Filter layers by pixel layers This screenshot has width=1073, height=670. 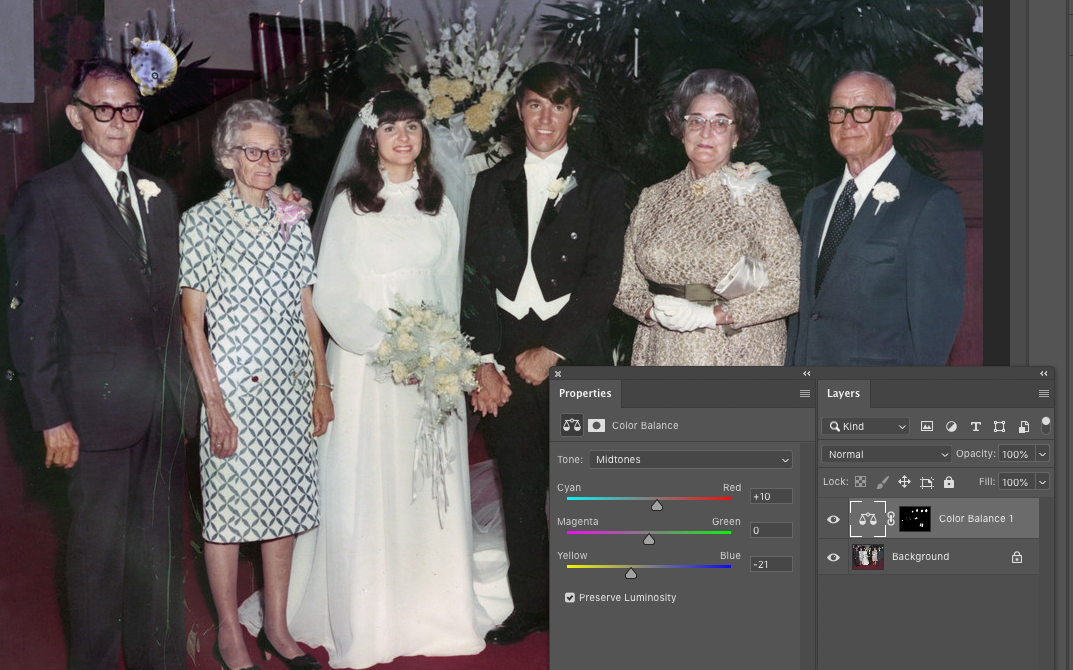[927, 426]
